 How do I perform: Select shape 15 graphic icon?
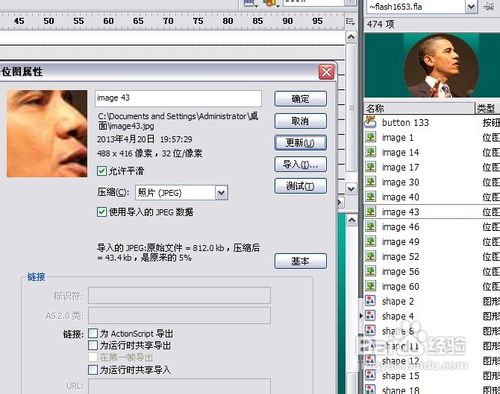tap(370, 375)
